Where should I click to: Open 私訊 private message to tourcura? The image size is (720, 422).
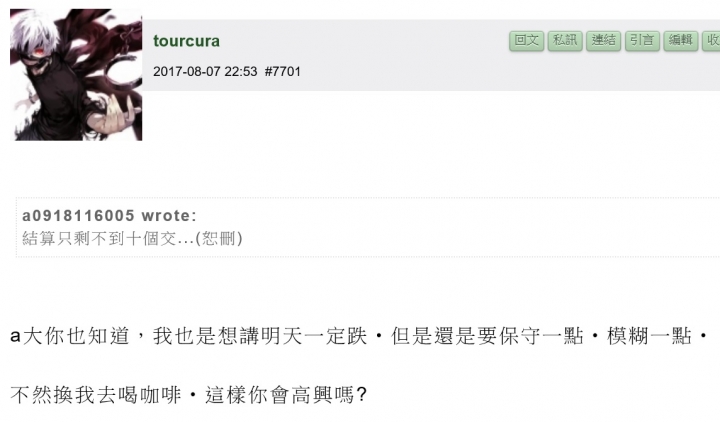click(x=564, y=40)
